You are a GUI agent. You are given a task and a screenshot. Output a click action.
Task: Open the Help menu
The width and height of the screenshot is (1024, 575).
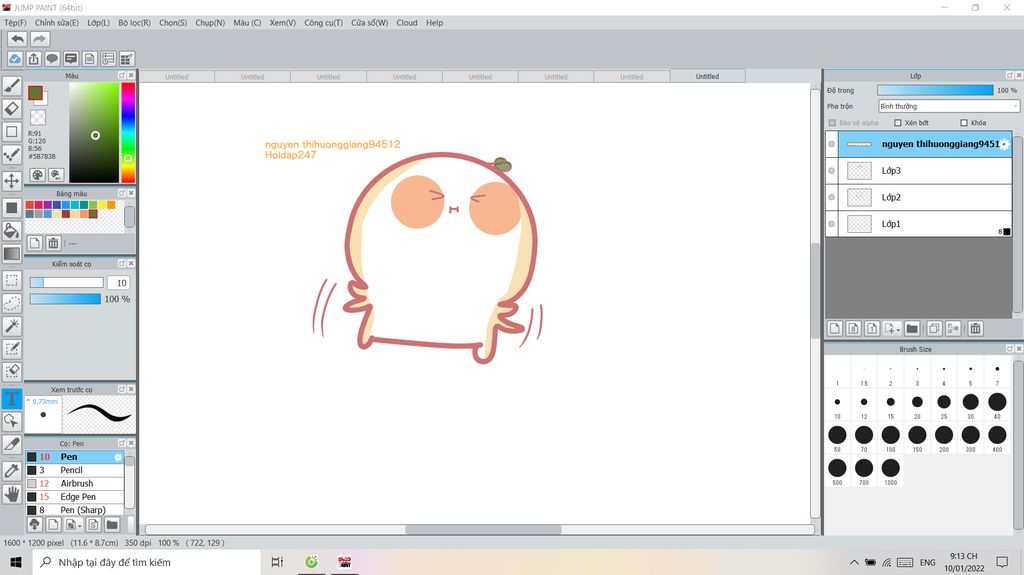434,23
